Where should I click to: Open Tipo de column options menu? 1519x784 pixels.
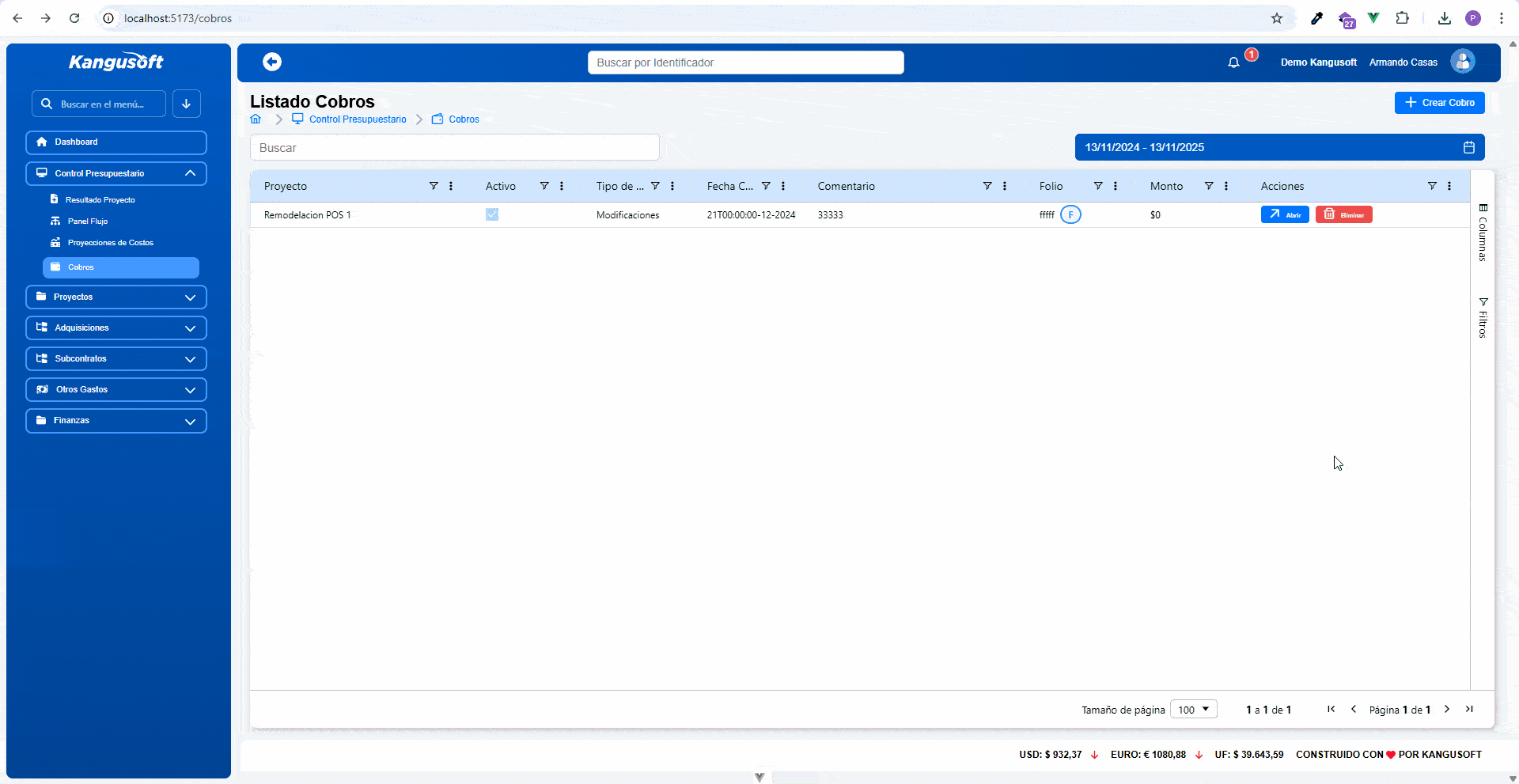click(672, 186)
